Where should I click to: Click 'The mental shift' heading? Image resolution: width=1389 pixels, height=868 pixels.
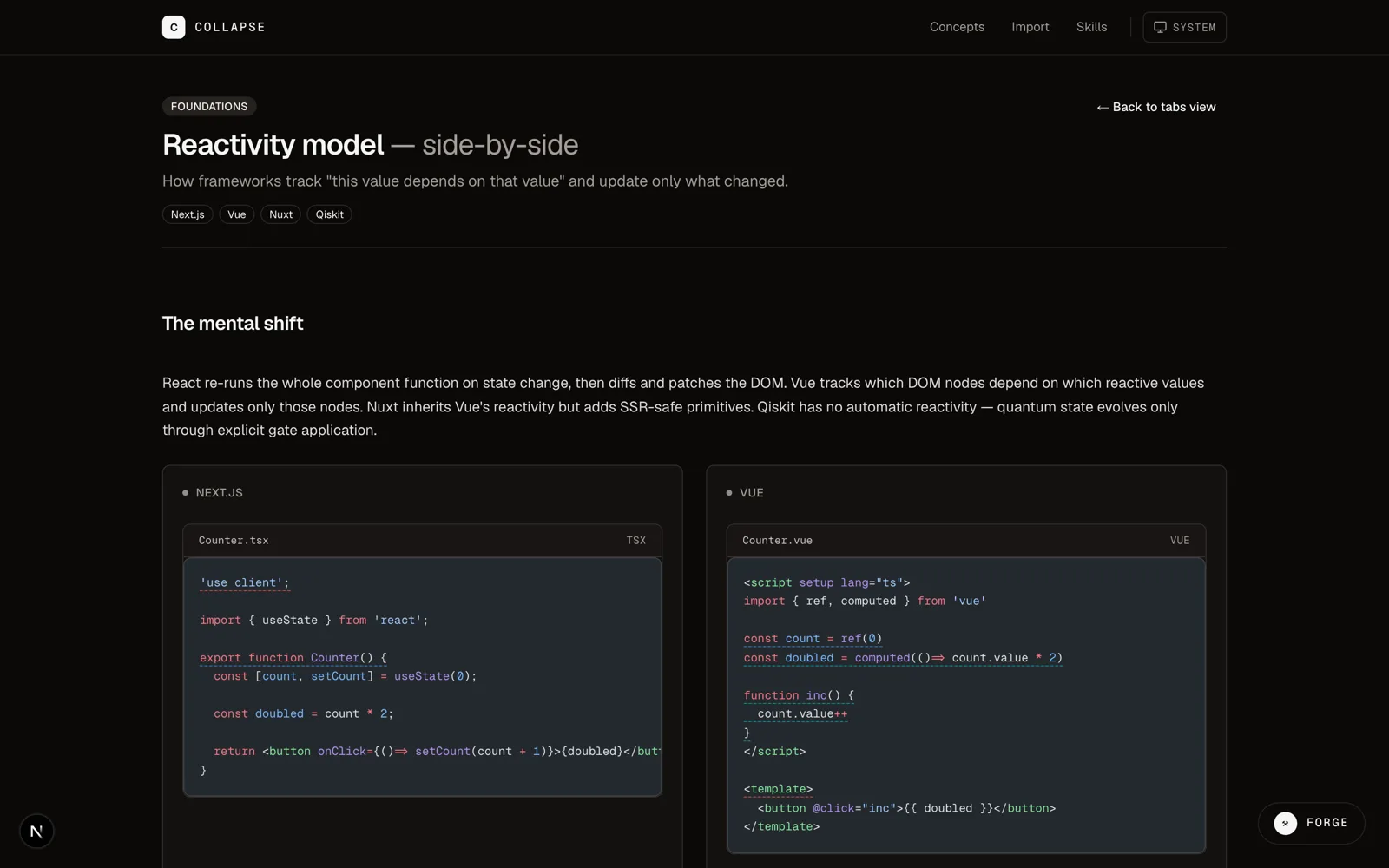[233, 323]
